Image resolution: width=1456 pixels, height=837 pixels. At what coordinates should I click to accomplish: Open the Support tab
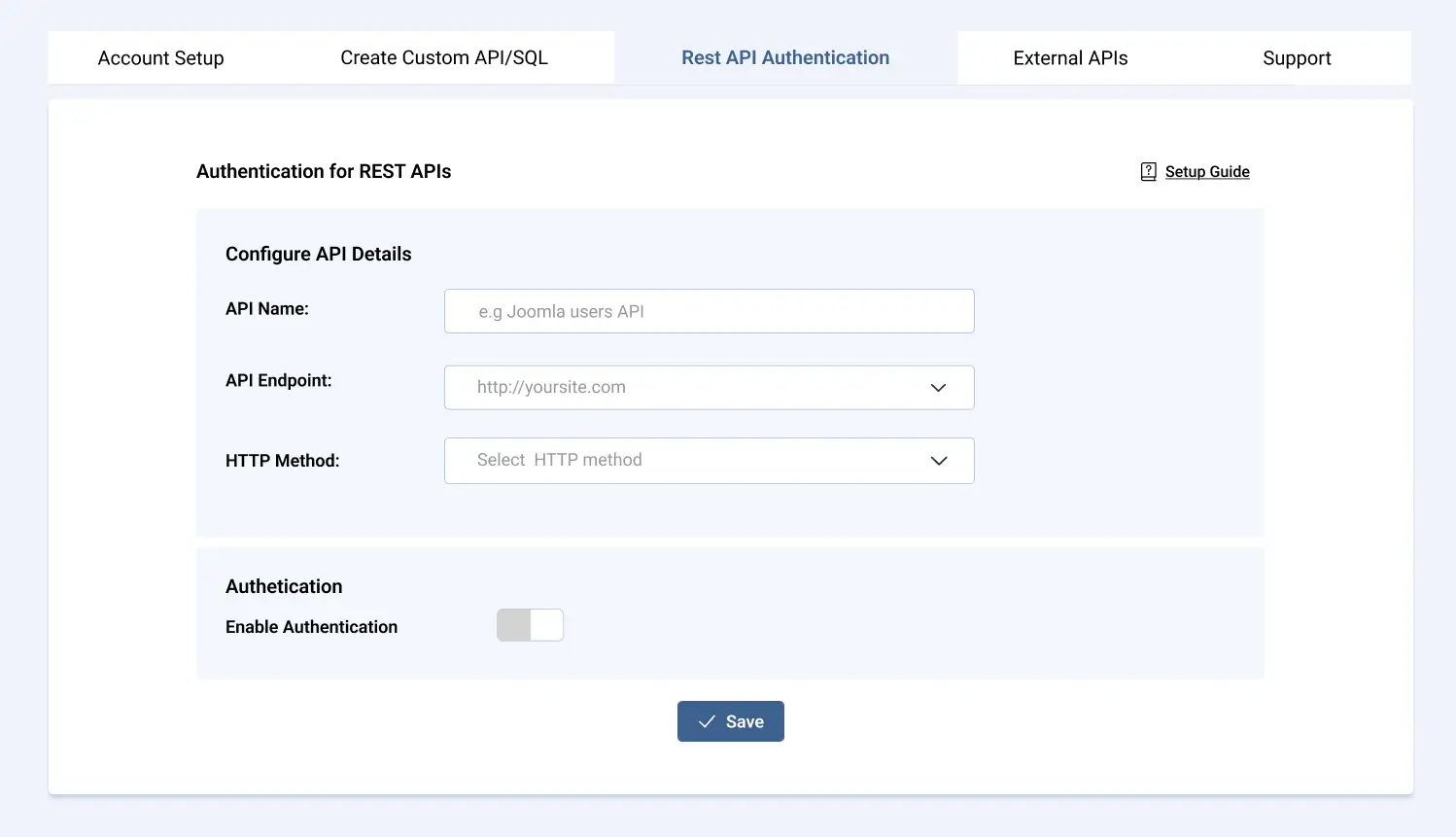pyautogui.click(x=1297, y=58)
